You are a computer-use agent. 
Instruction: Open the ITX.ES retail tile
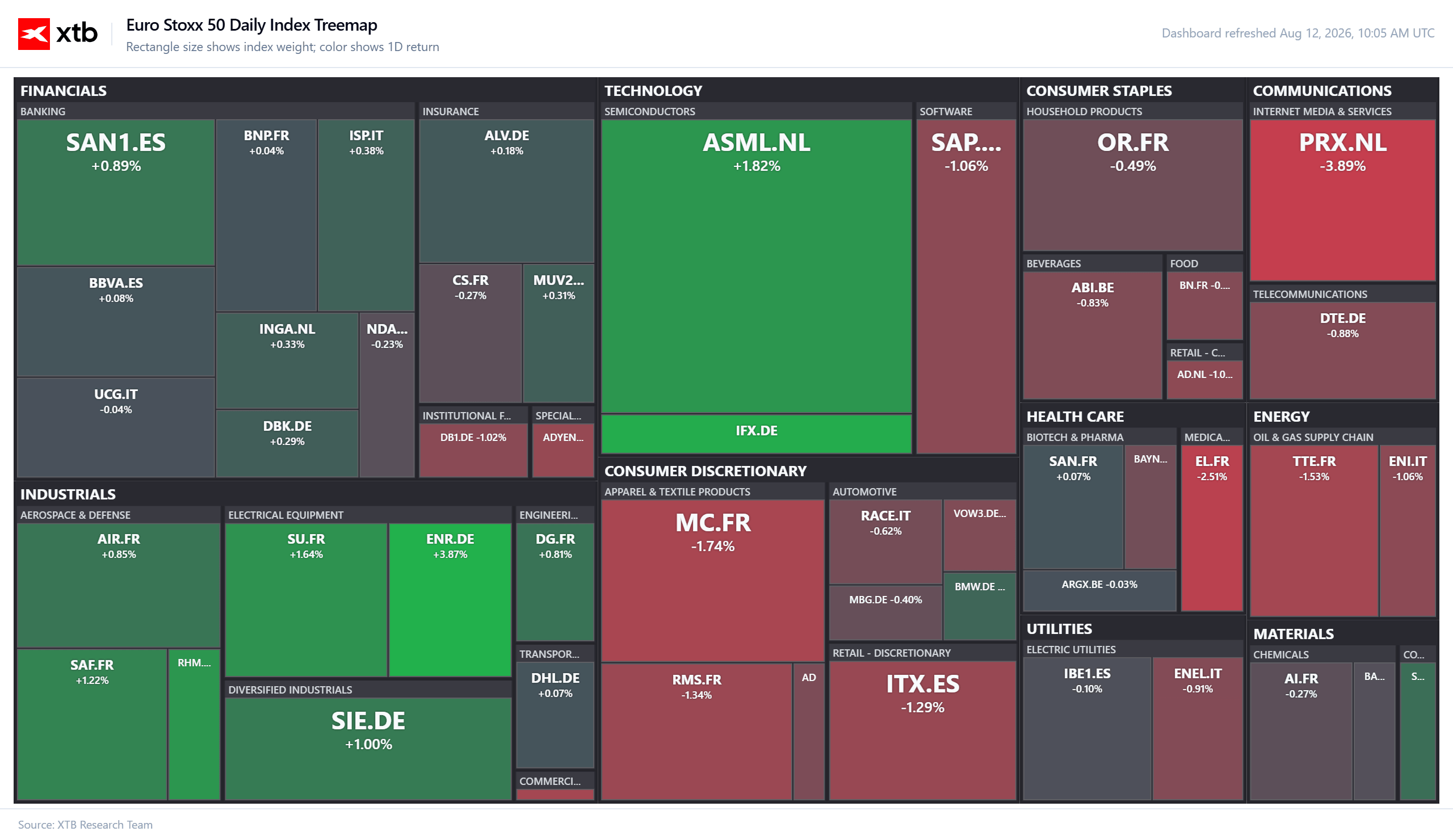tap(922, 729)
